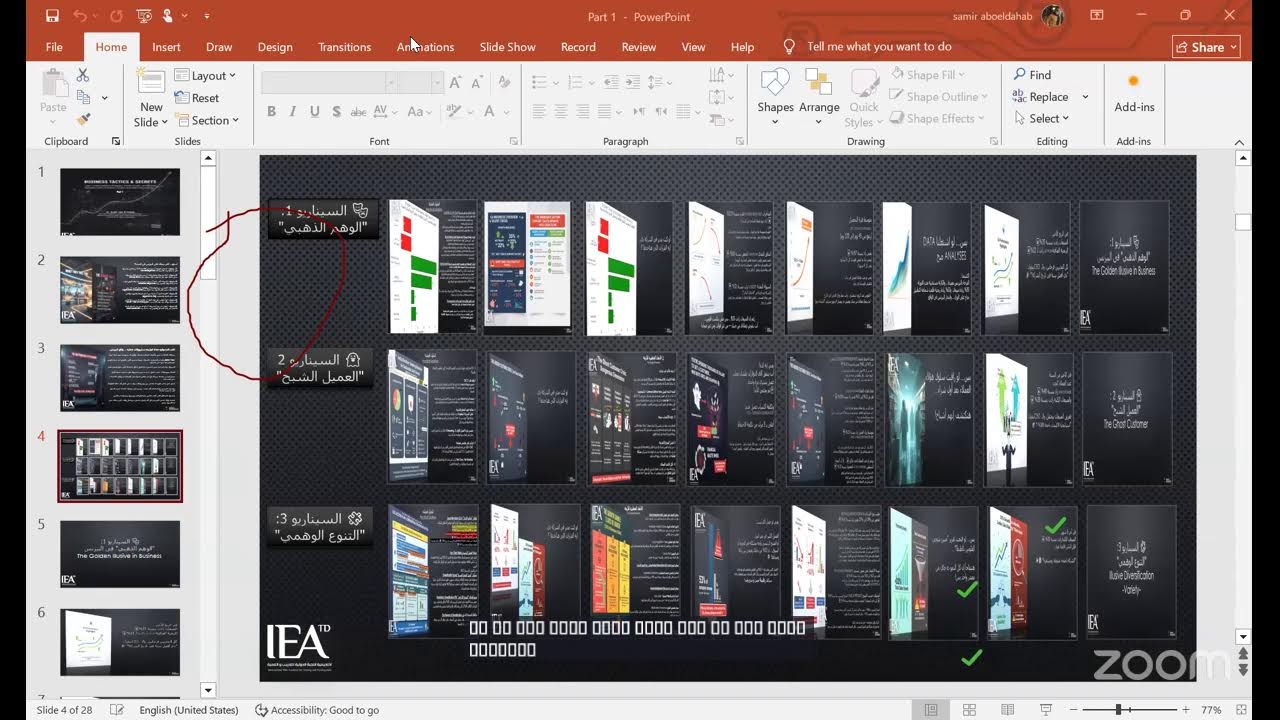The image size is (1280, 720).
Task: Open the Shapes gallery
Action: click(x=775, y=97)
